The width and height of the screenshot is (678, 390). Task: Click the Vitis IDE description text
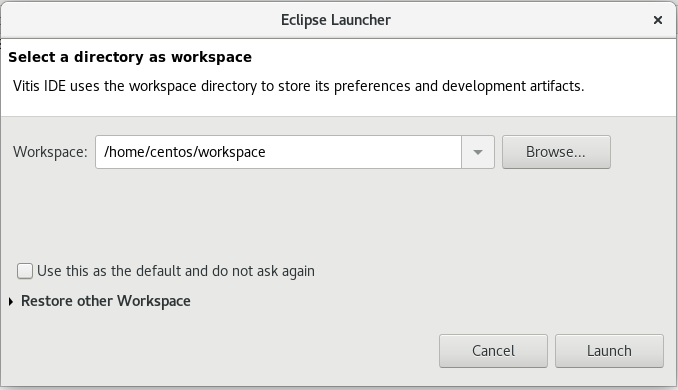pyautogui.click(x=298, y=86)
